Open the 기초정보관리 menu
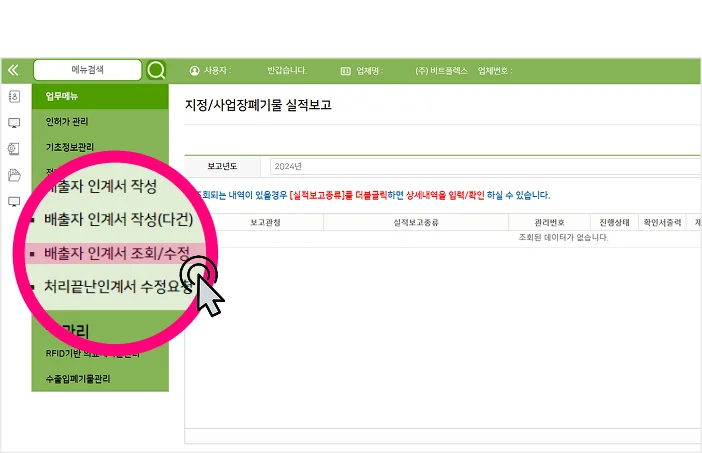This screenshot has width=702, height=453. point(70,147)
